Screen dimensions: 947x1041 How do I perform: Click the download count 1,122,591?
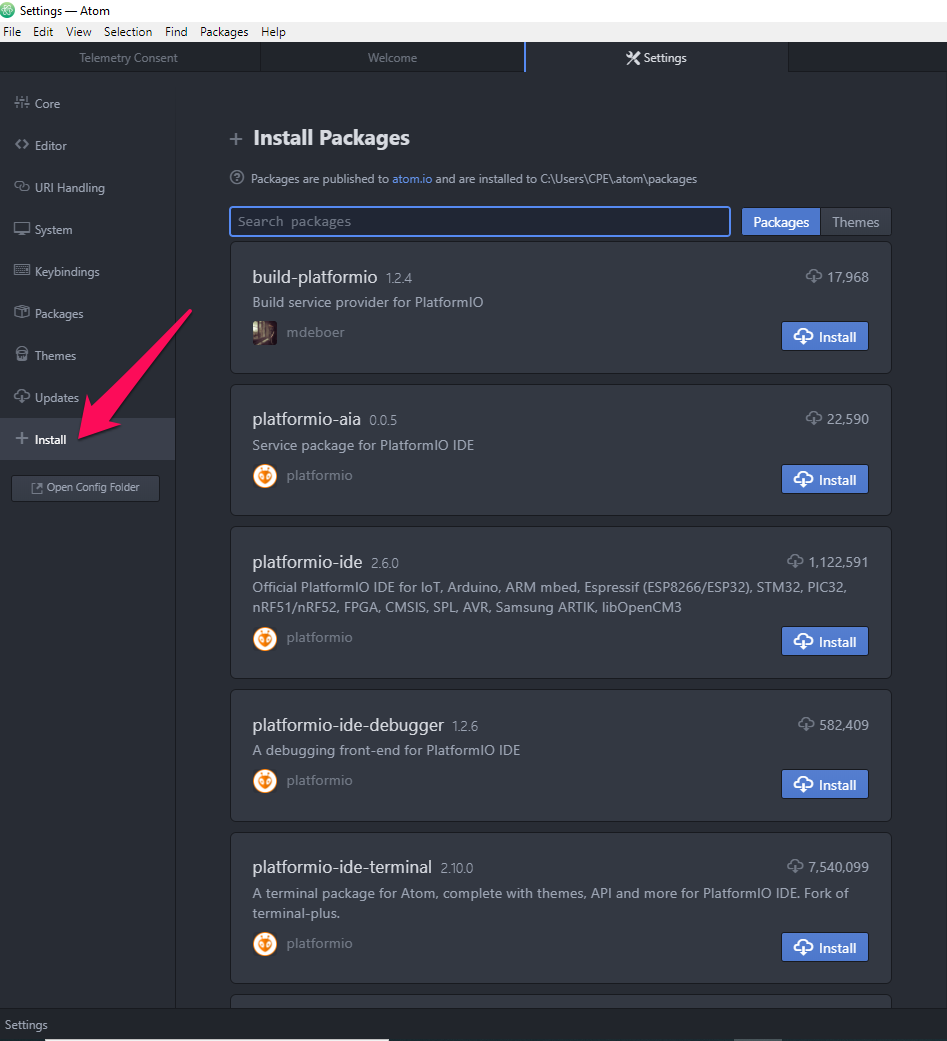[x=838, y=562]
